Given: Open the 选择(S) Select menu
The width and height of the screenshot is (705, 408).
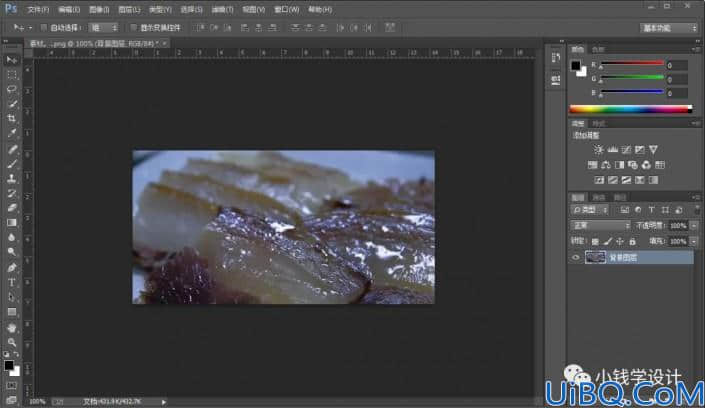Looking at the screenshot, I should click(x=192, y=9).
